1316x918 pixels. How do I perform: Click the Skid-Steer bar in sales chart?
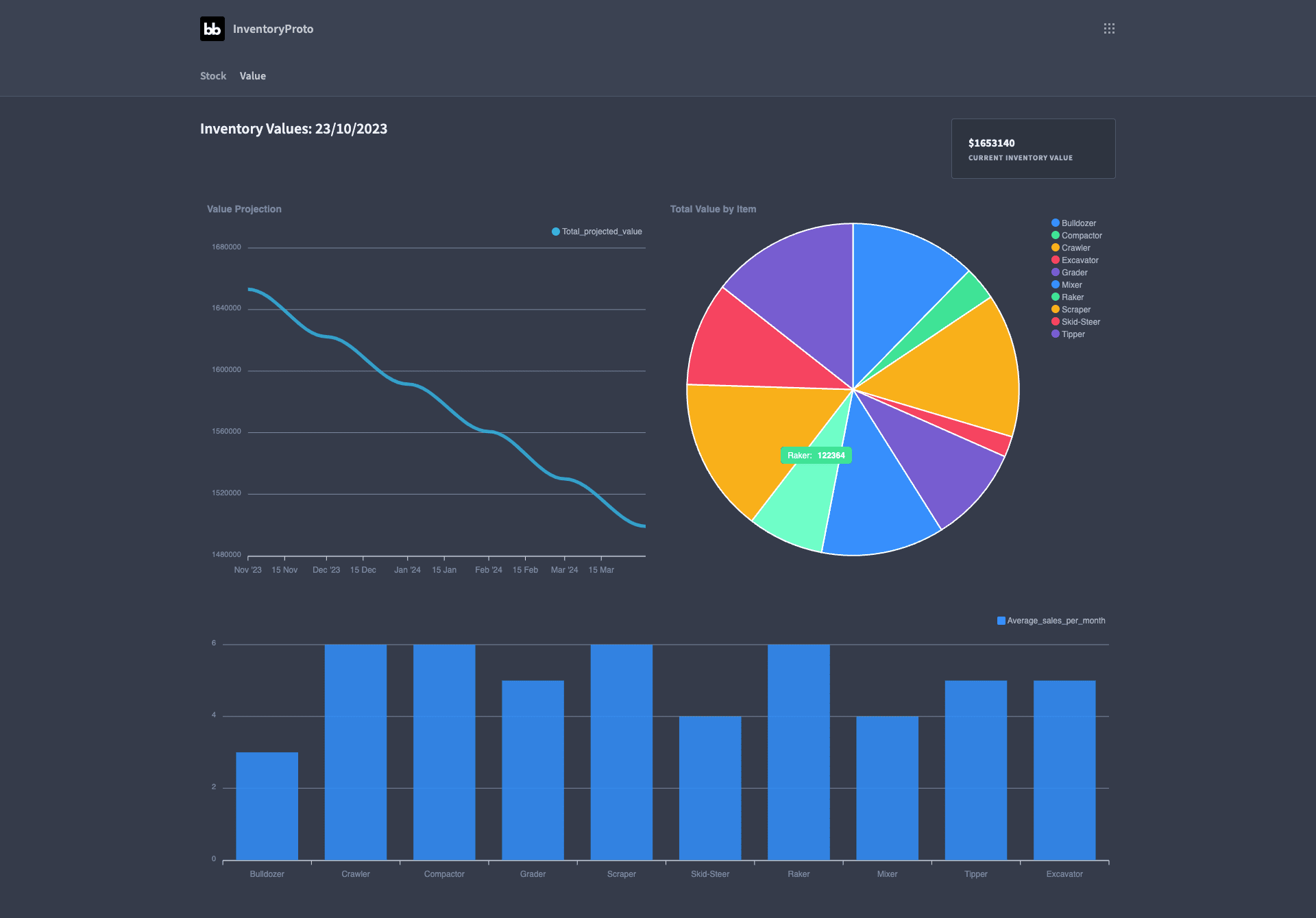tap(710, 788)
